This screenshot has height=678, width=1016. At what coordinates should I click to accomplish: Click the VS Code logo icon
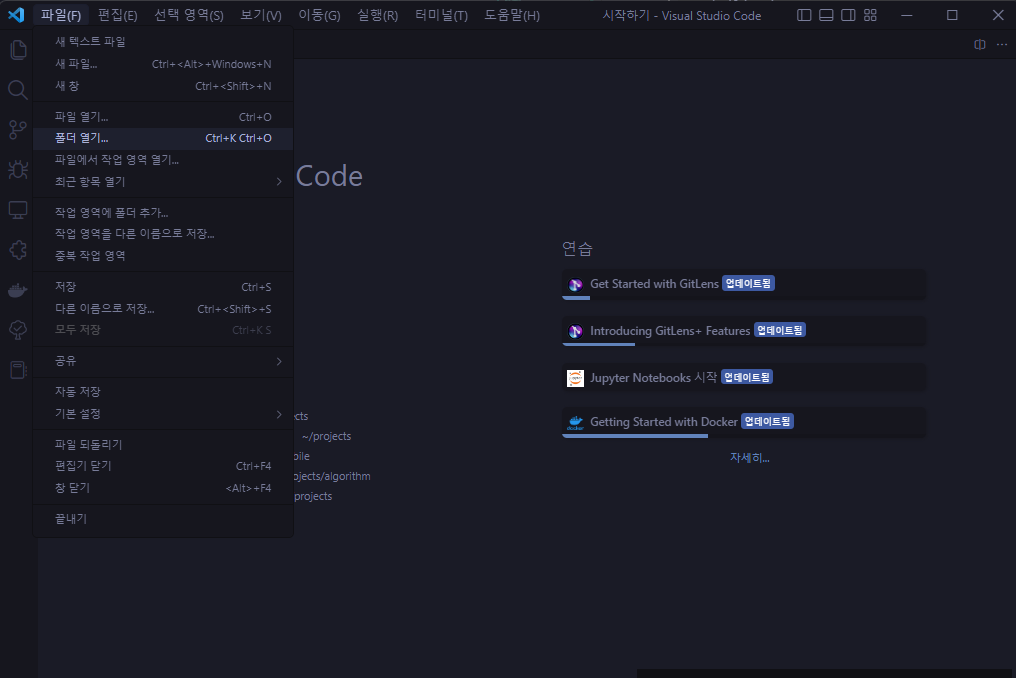16,15
